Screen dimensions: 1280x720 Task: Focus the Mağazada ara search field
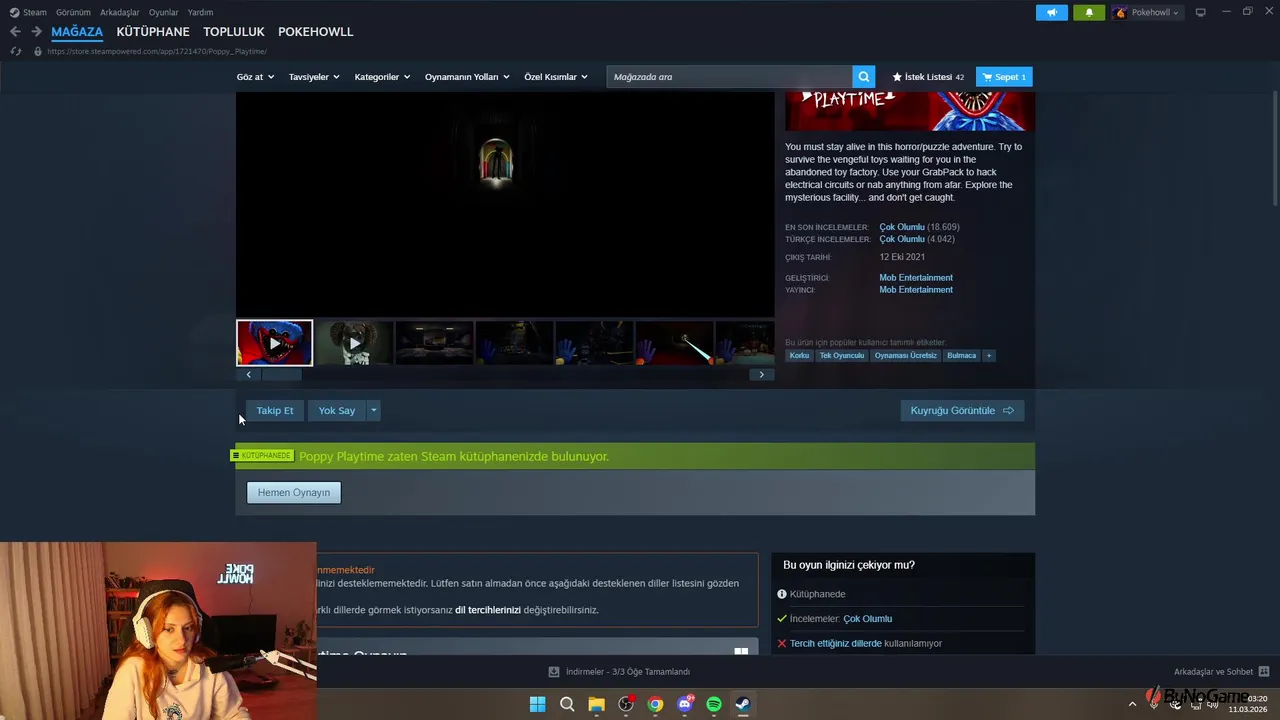[x=729, y=77]
